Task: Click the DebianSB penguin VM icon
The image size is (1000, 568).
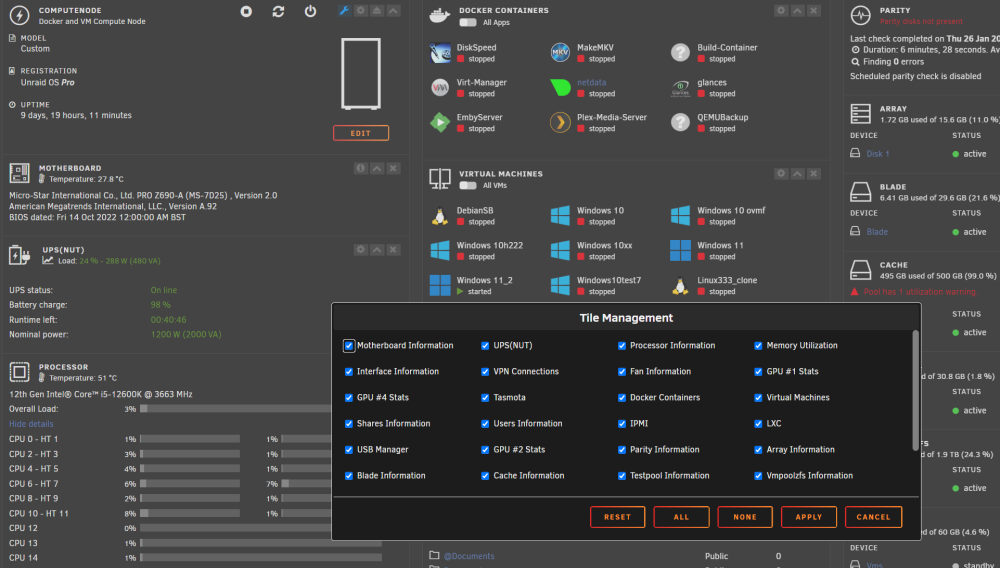Action: (x=440, y=215)
